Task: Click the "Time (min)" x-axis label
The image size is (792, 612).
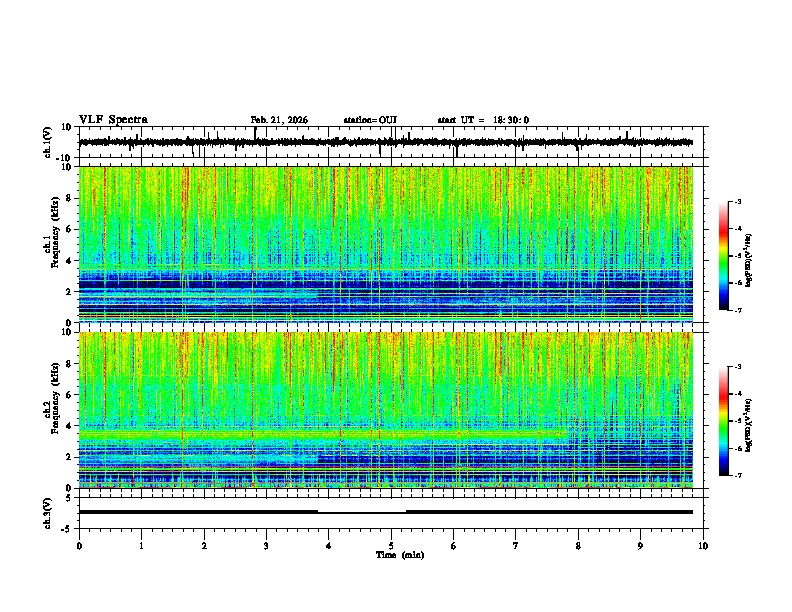Action: point(400,555)
